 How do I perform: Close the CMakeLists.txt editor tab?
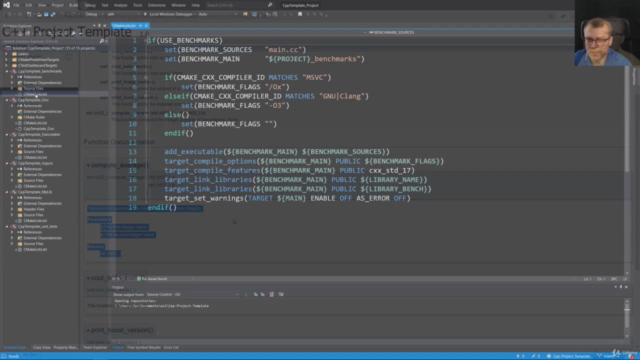146,26
